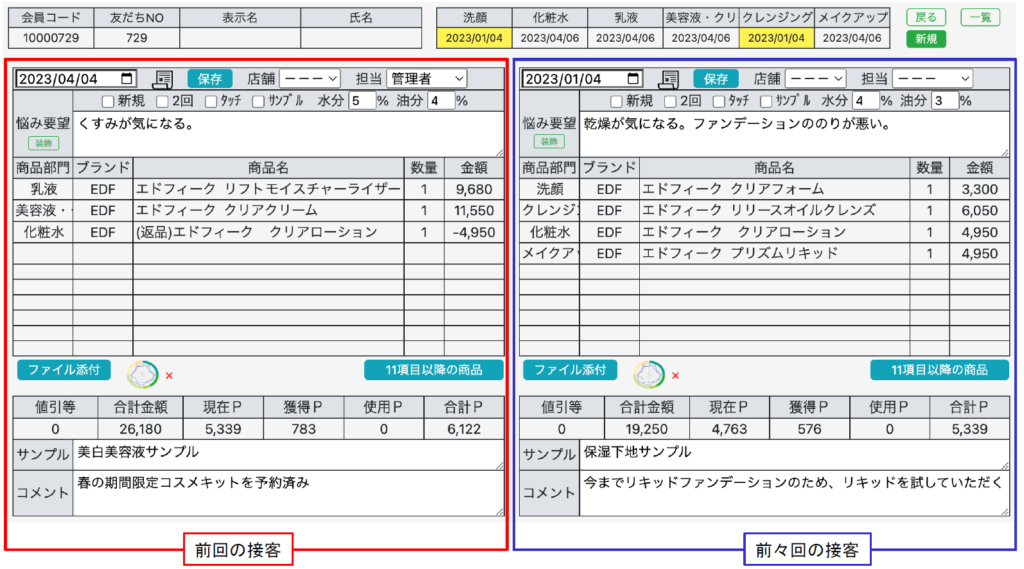Viewport: 1024px width, 569px height.
Task: Remove left panel attachment with red X
Action: 169,376
